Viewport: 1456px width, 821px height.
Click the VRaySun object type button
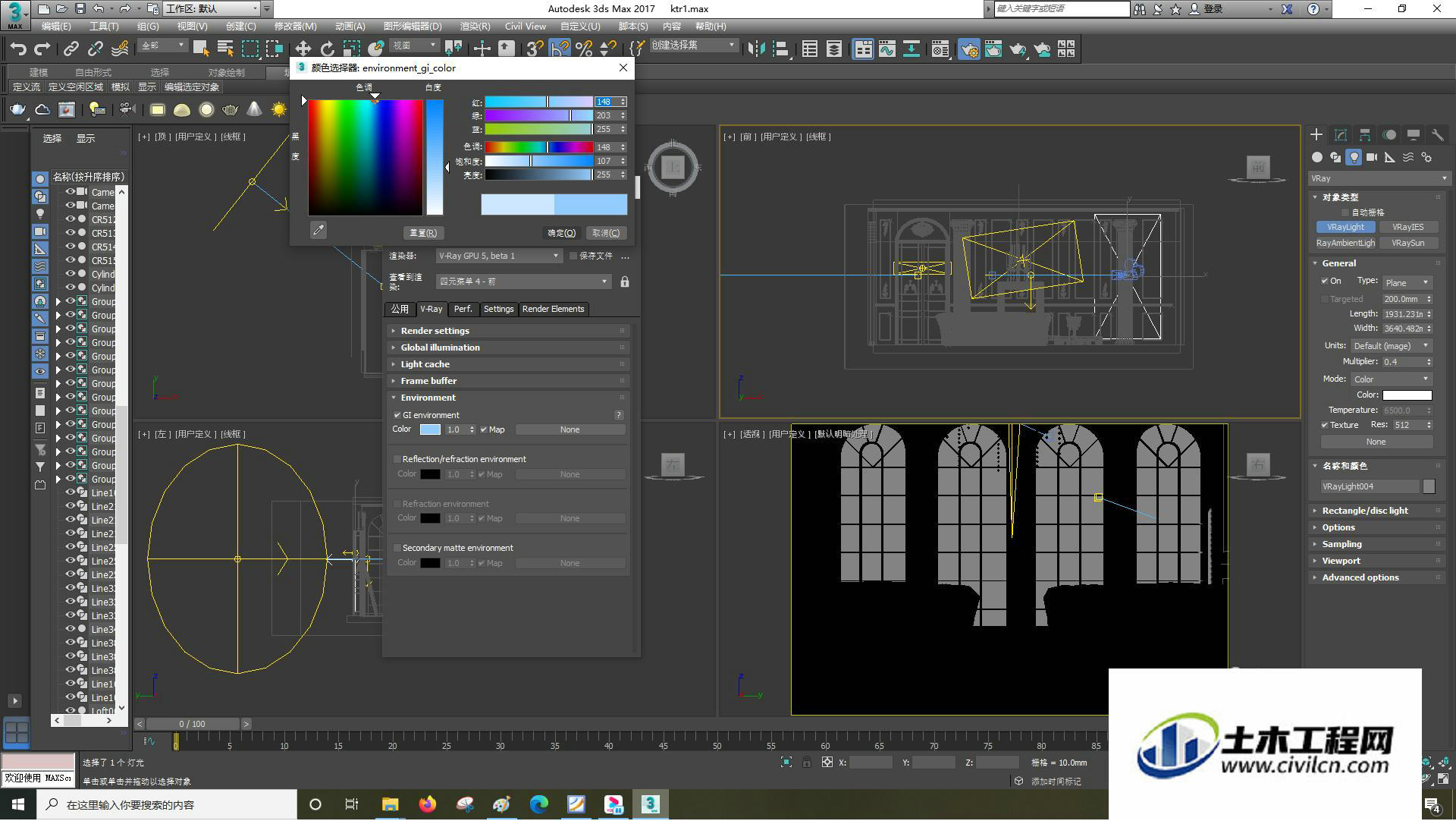point(1407,243)
